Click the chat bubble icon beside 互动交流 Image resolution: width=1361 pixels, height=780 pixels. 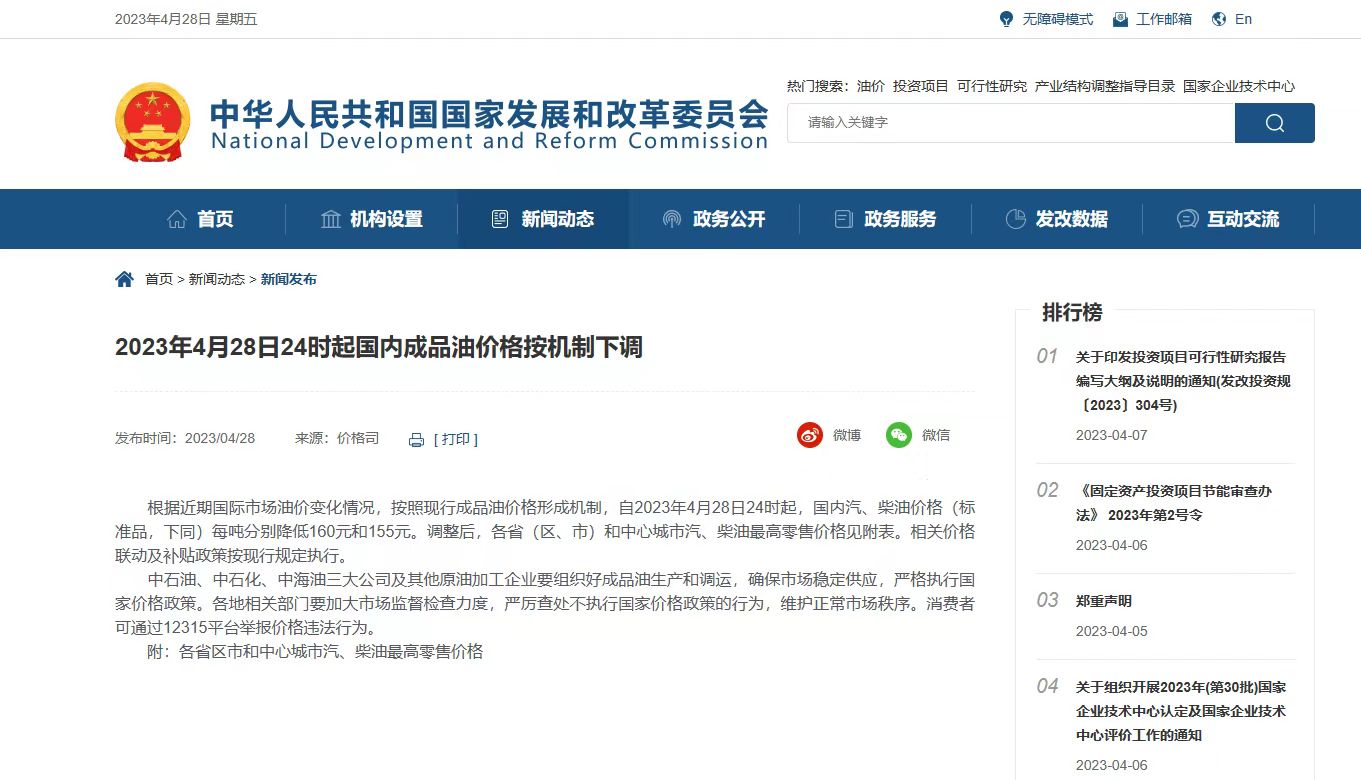(x=1188, y=219)
